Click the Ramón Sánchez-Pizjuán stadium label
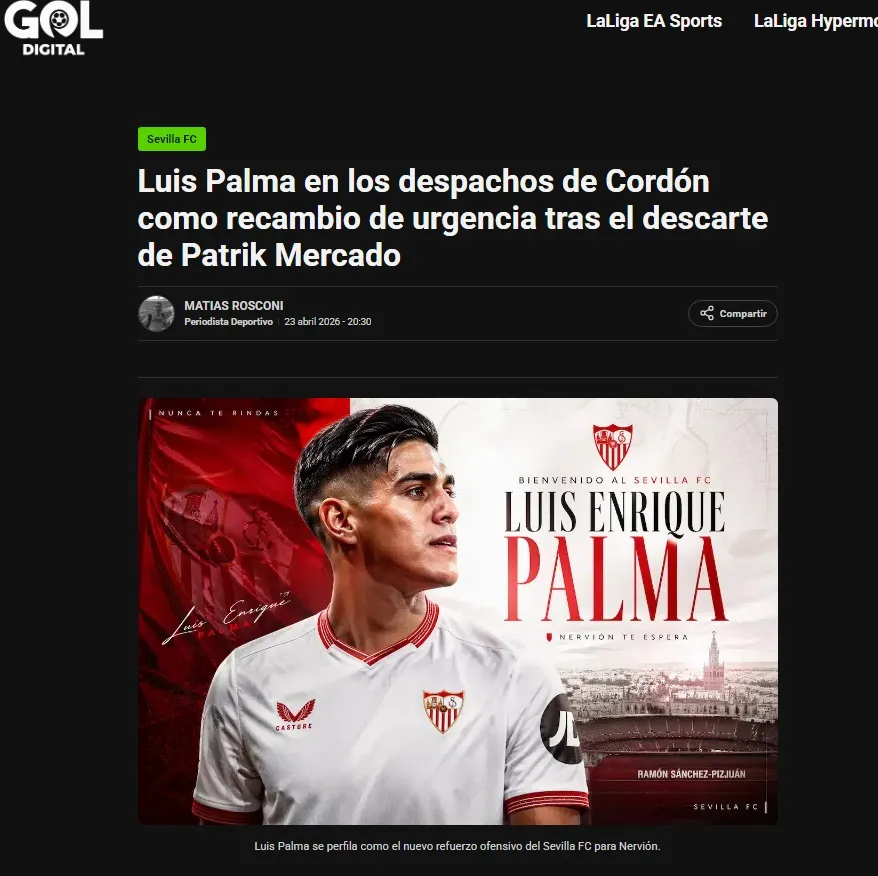878x876 pixels. tap(691, 774)
